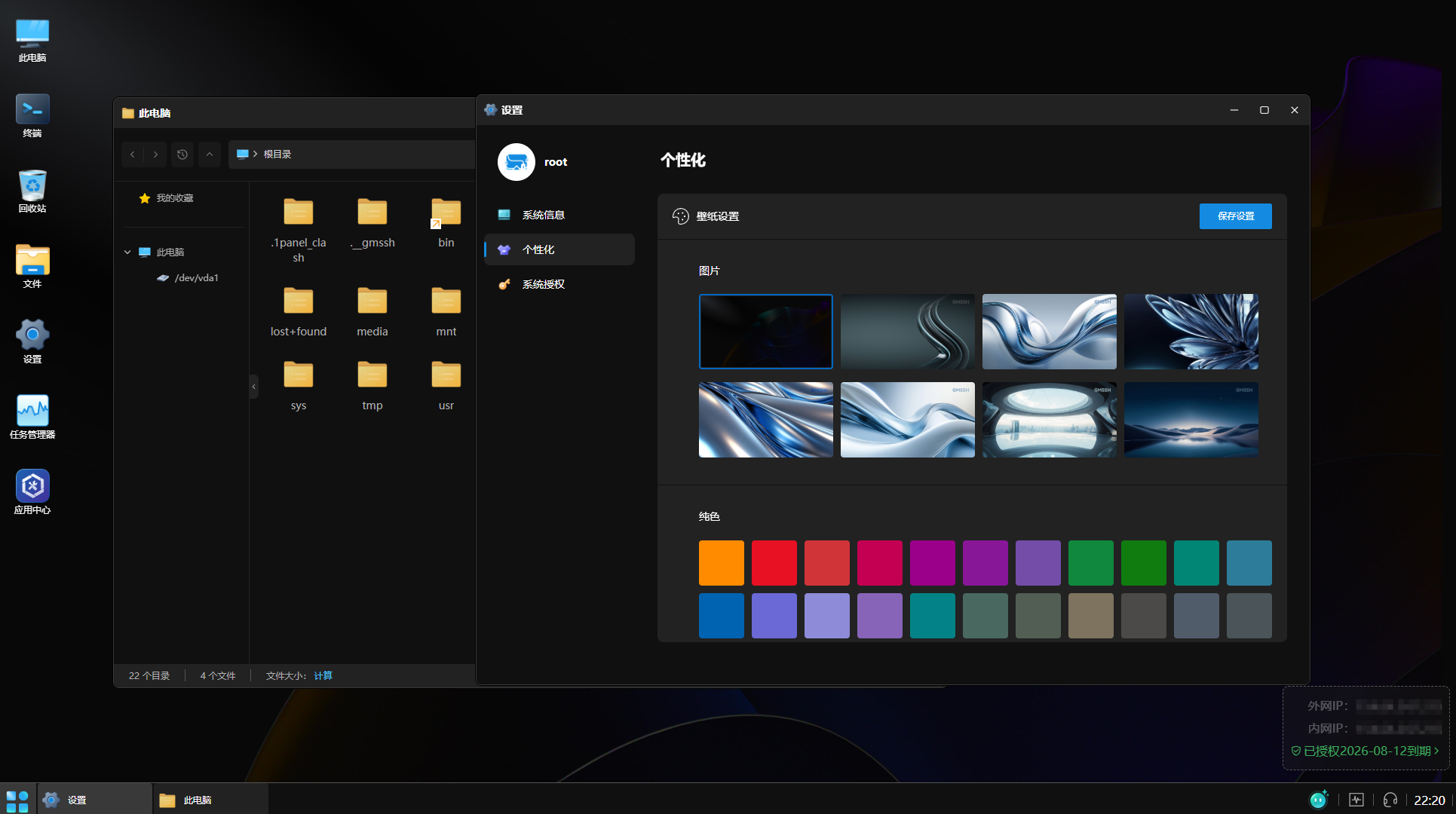
Task: Launch the Task Manager desktop icon
Action: [x=32, y=412]
